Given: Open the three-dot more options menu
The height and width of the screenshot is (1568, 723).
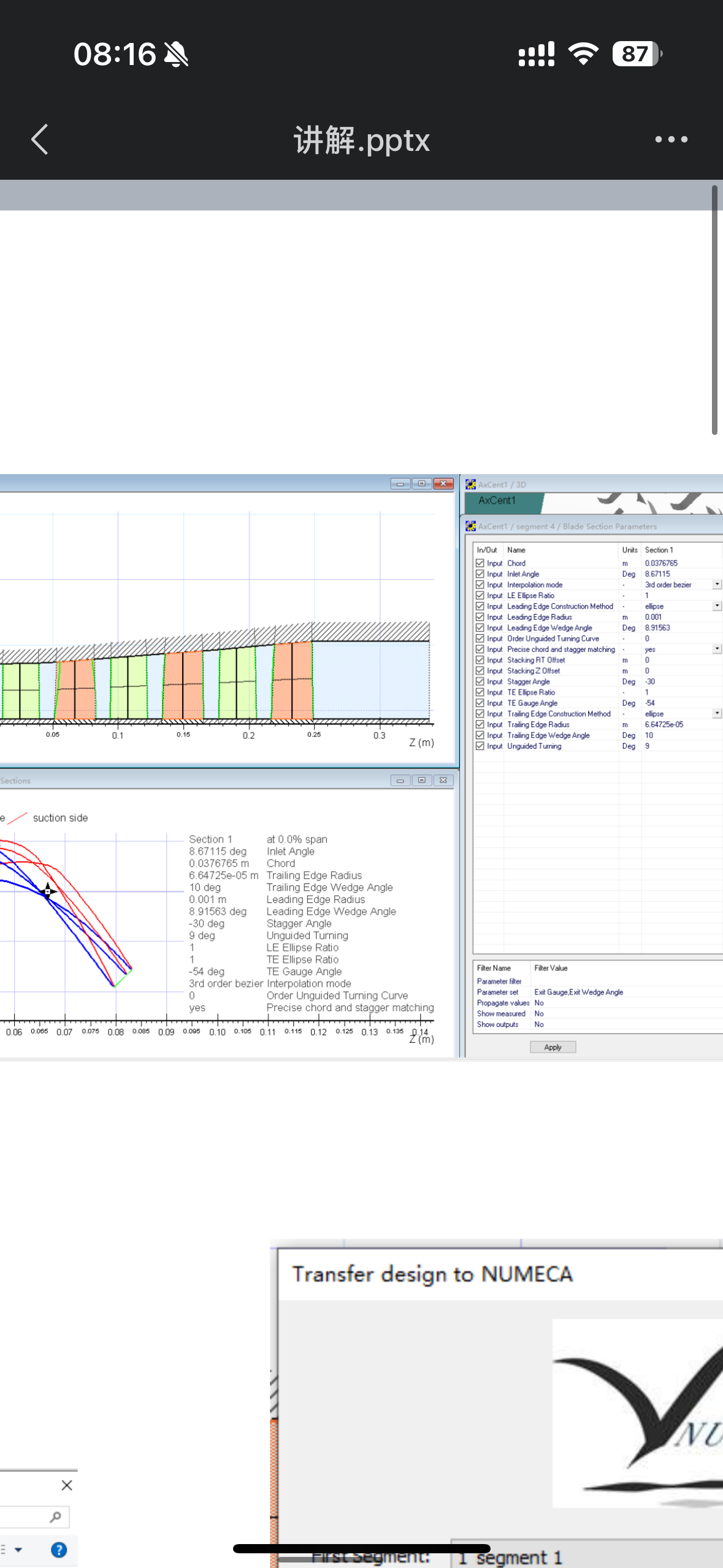Looking at the screenshot, I should click(671, 139).
